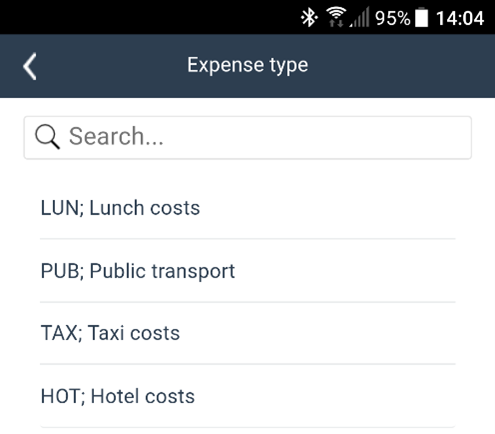Tap empty area right of Taxi costs row
Viewport: 495px width, 434px height.
coord(318,333)
